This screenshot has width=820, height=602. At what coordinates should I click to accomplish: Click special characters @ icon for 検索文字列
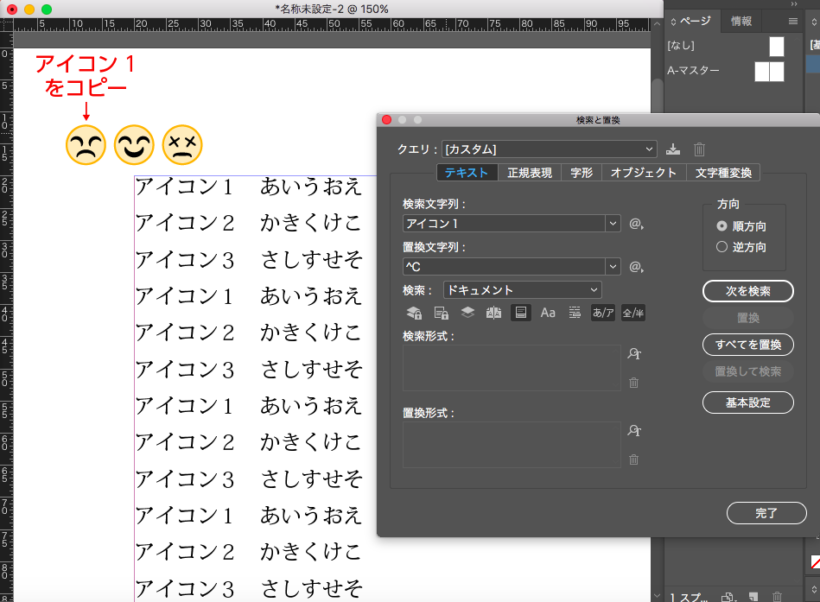coord(635,223)
